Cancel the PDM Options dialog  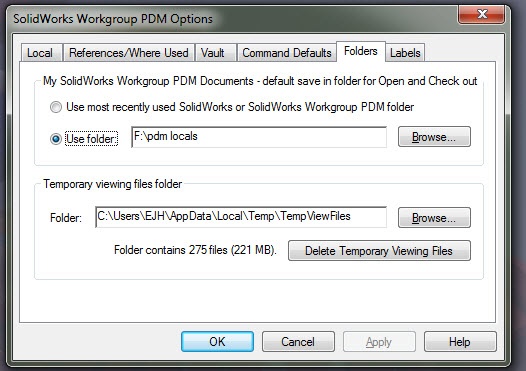coord(298,341)
